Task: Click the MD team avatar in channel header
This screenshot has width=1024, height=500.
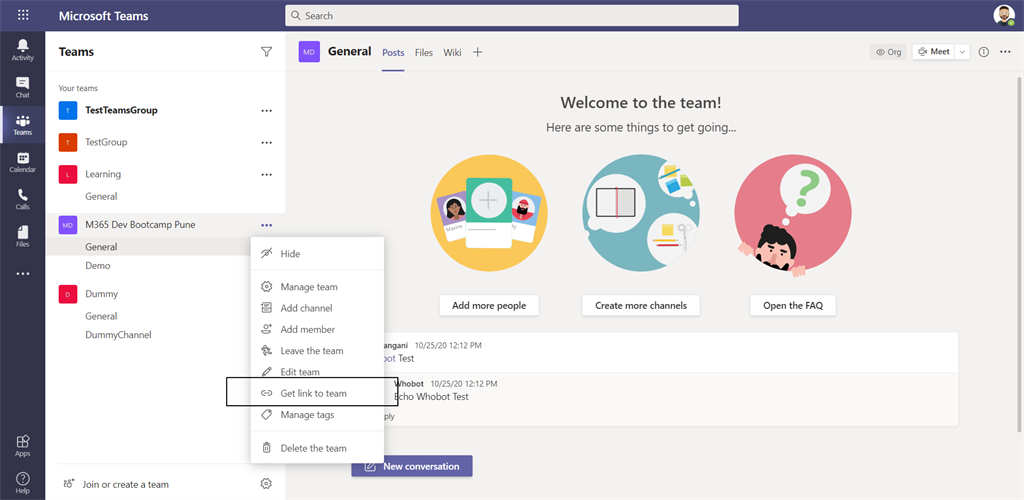Action: tap(309, 52)
